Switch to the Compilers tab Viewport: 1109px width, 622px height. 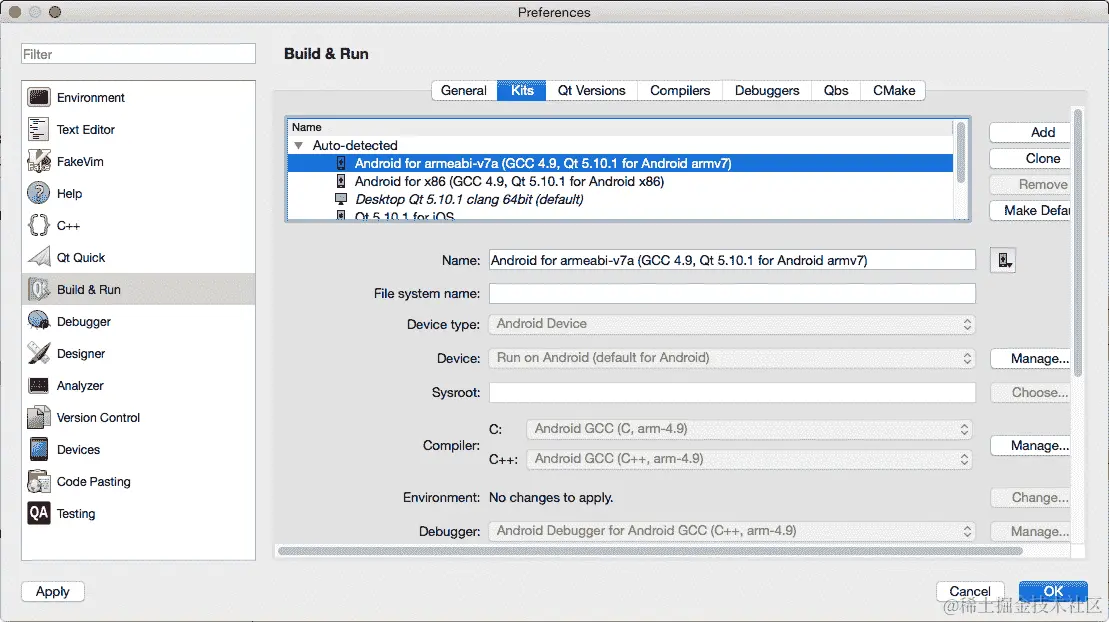[x=680, y=91]
